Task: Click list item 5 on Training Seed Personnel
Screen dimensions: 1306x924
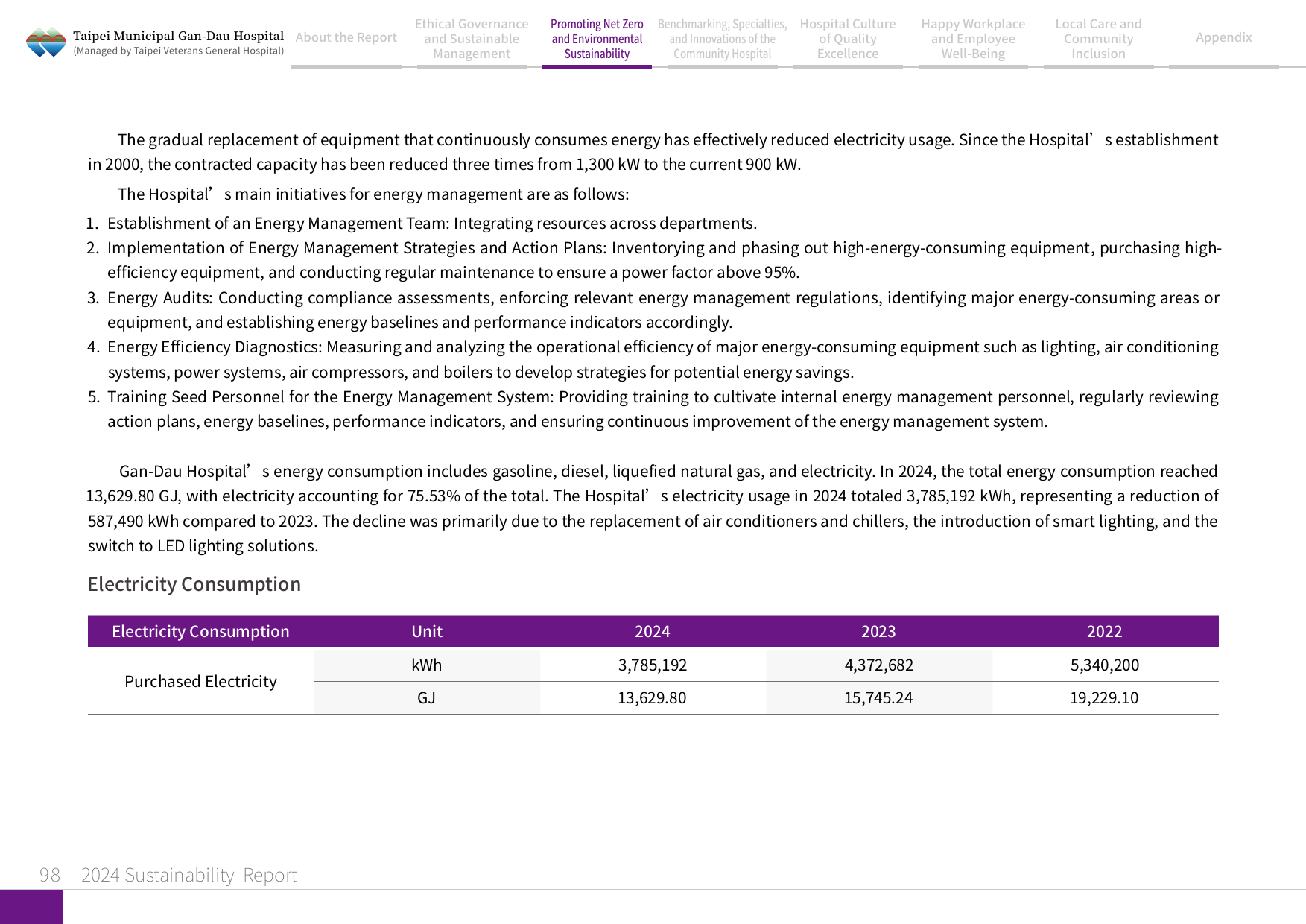Action: (653, 409)
